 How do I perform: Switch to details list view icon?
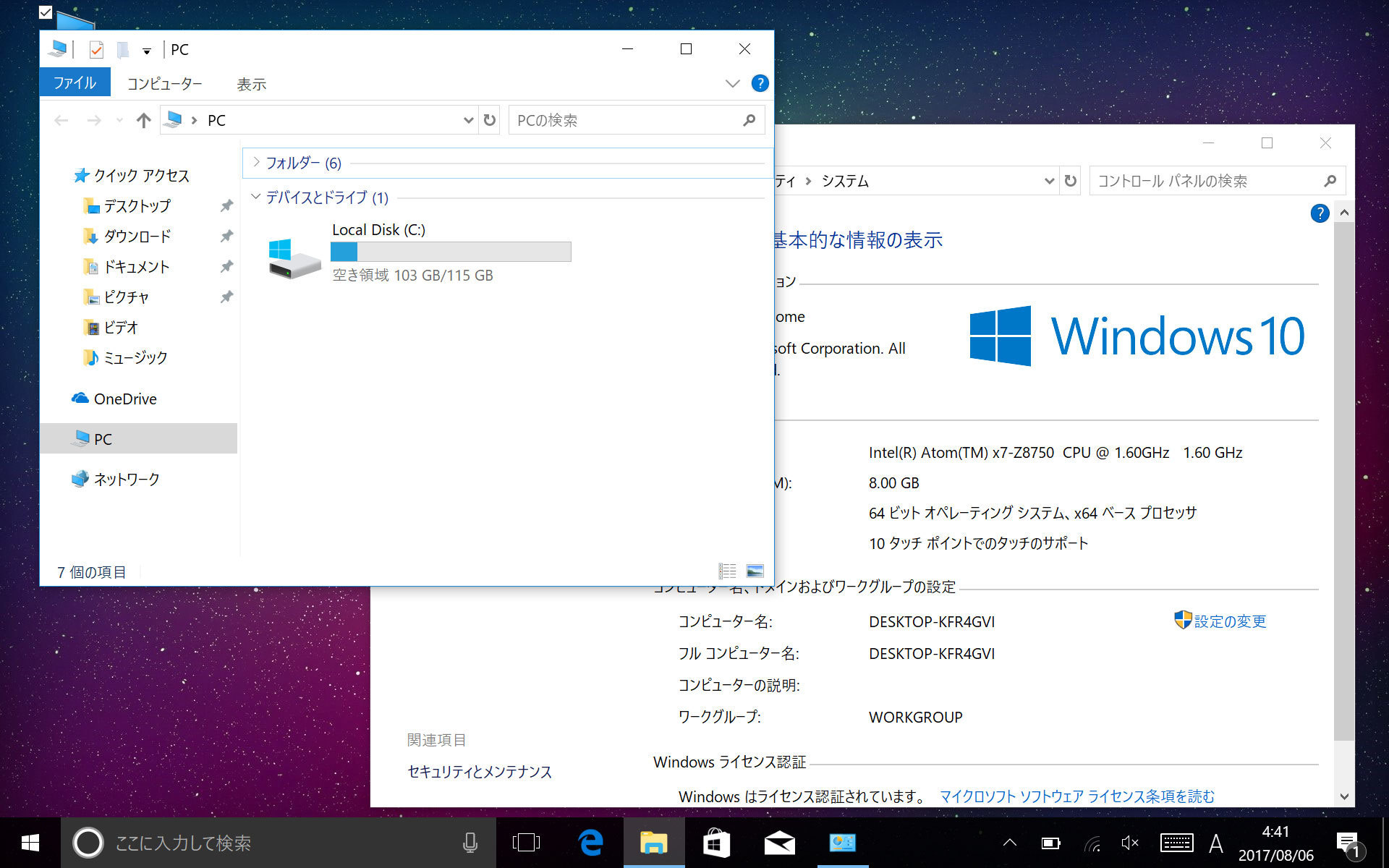tap(727, 571)
